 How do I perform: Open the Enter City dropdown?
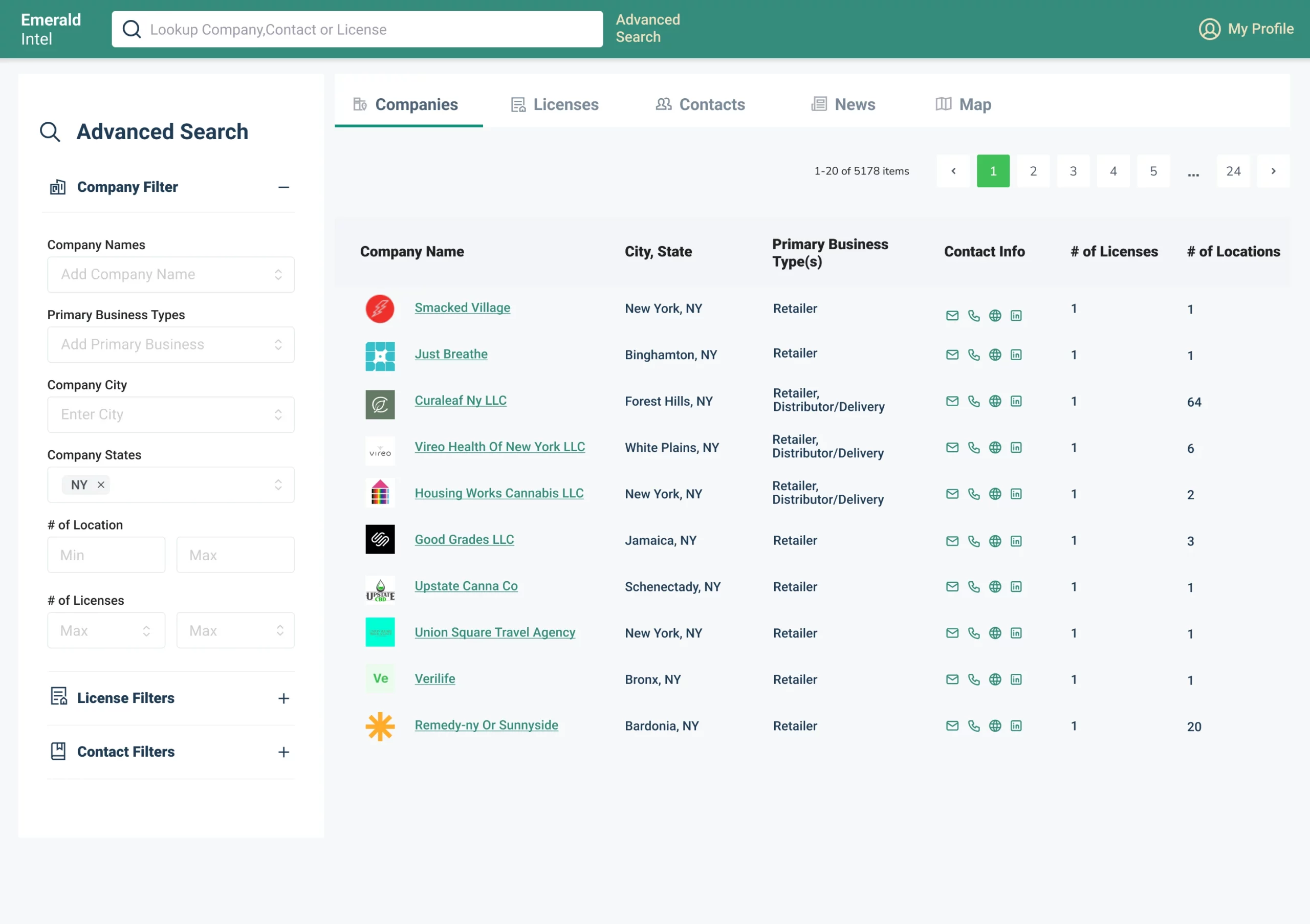(170, 414)
